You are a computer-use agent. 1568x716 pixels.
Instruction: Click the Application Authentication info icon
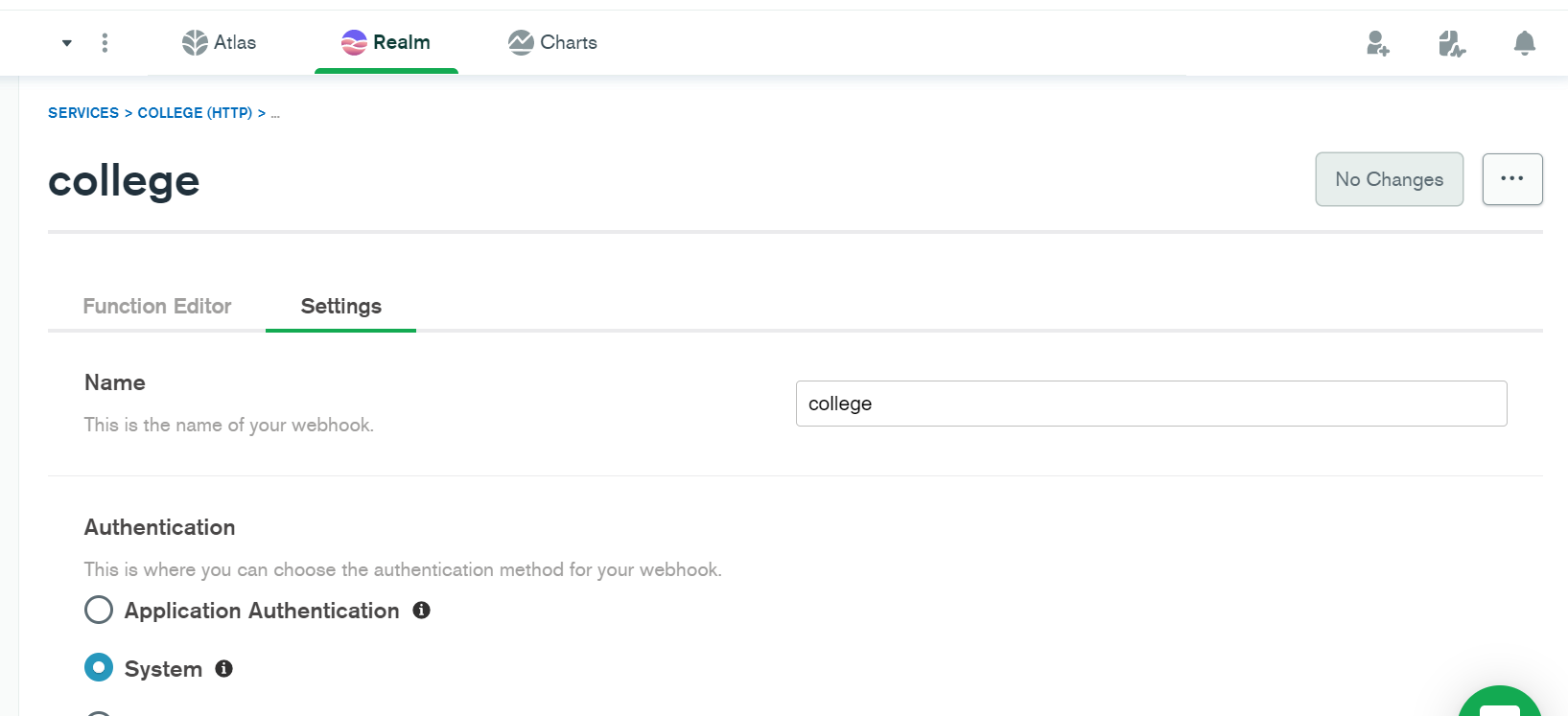421,610
